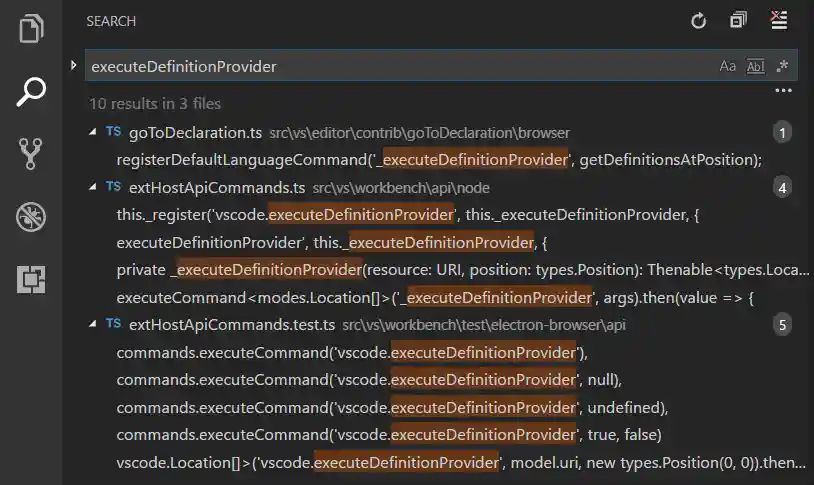The height and width of the screenshot is (485, 814).
Task: Toggle Match Case option
Action: [x=727, y=66]
